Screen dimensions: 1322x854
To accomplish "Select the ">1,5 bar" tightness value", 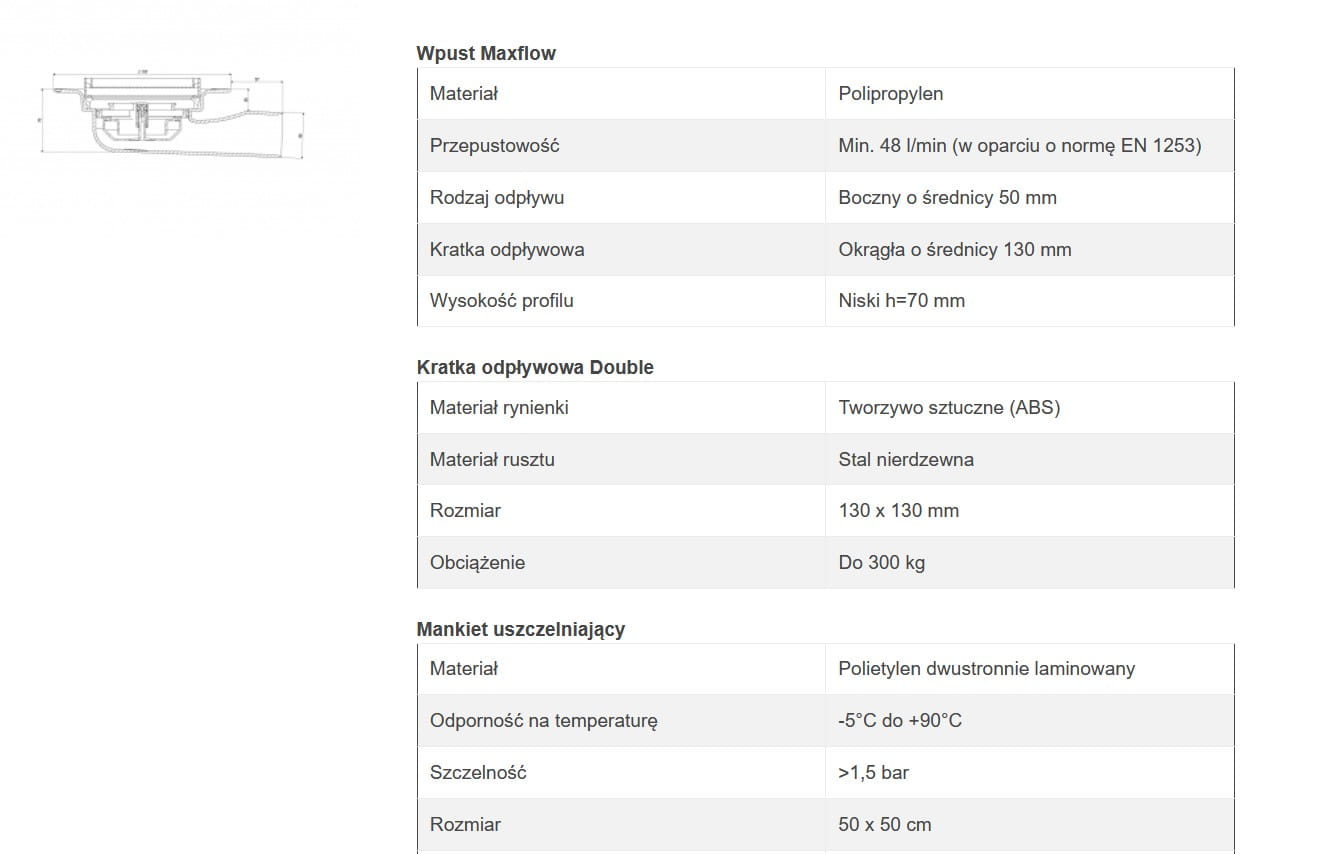I will (x=873, y=773).
